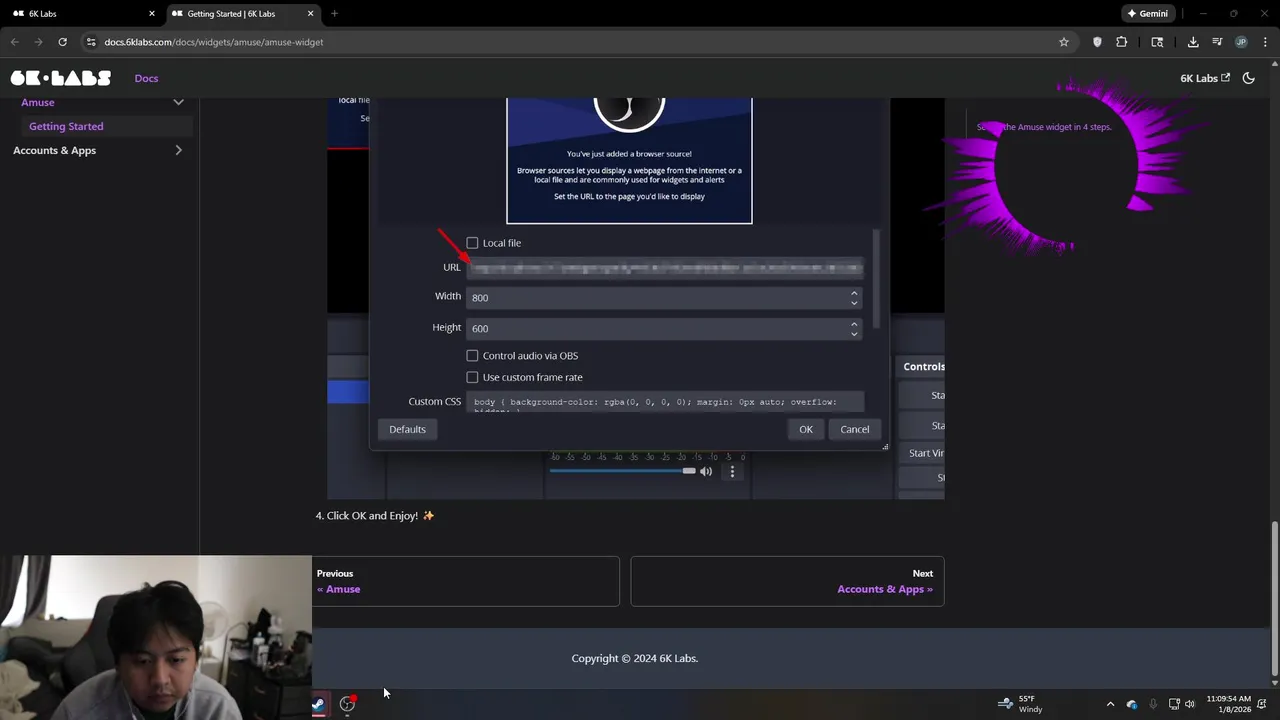Click the page vertical scrollbar thumb
This screenshot has width=1280, height=720.
(x=1274, y=598)
